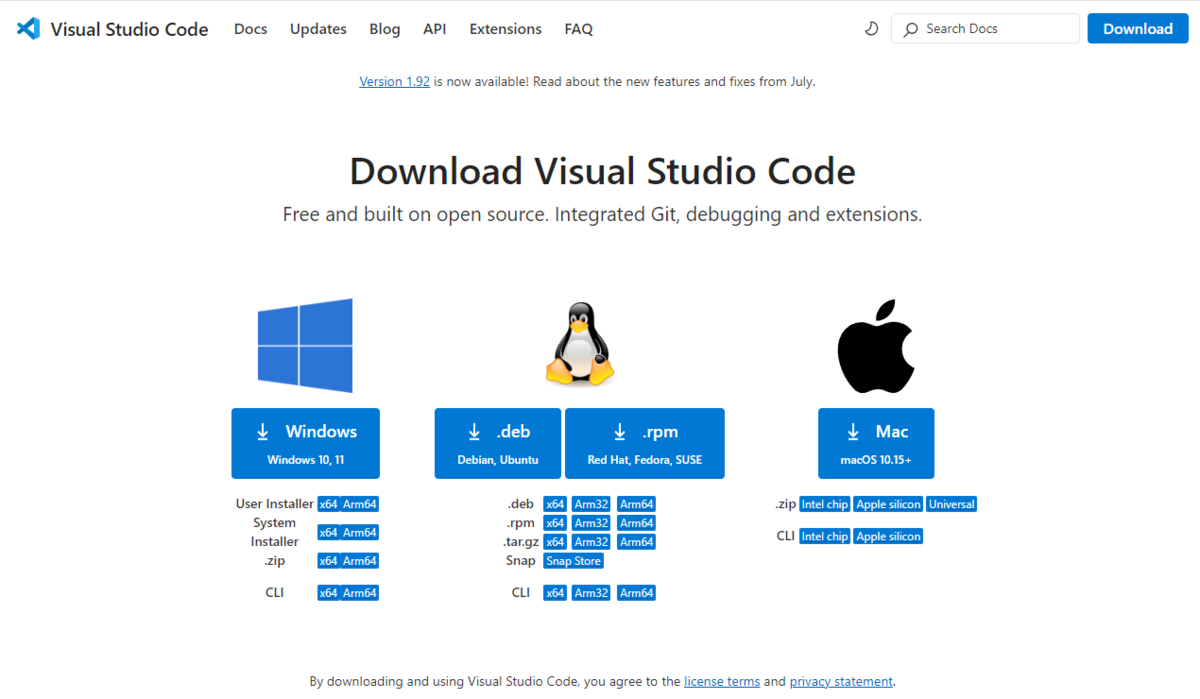
Task: Click the 'User Installer' label under Windows
Action: click(x=275, y=505)
